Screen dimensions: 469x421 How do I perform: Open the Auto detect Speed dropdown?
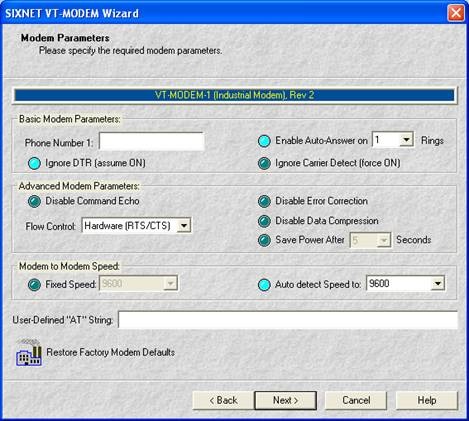tap(437, 284)
